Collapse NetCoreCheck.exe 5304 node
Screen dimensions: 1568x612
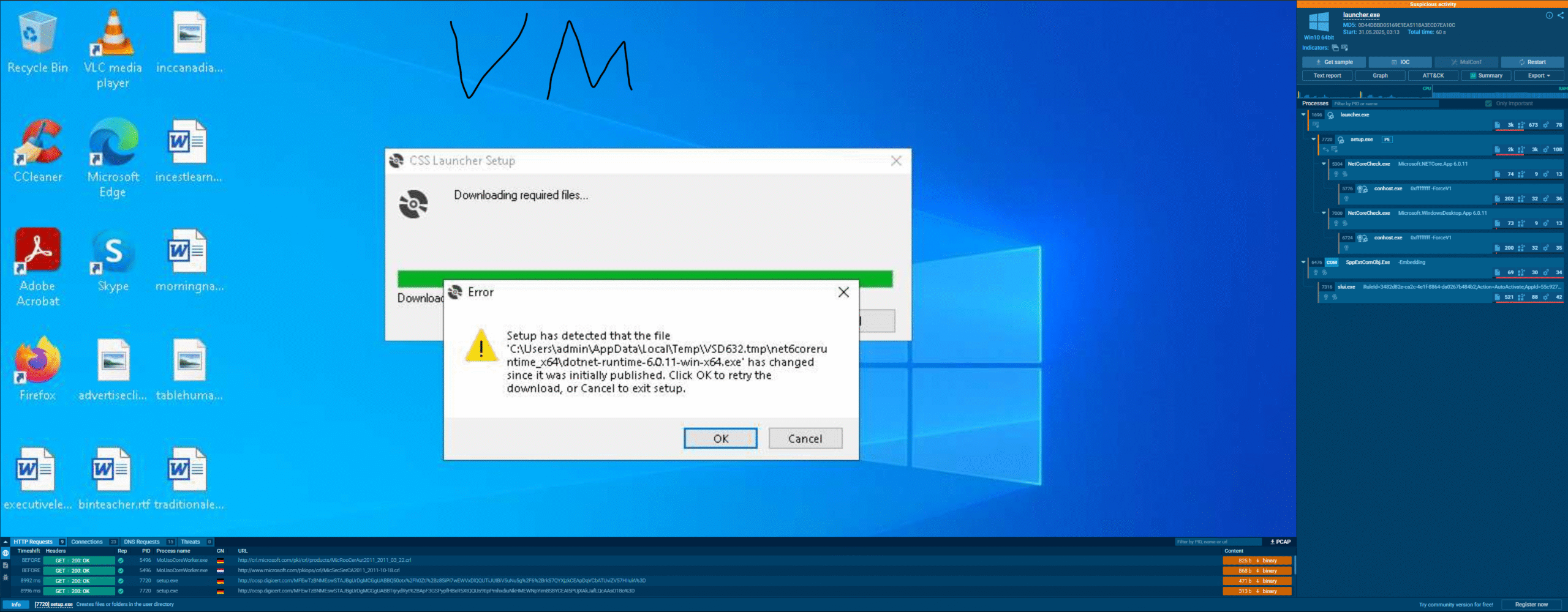click(1324, 164)
